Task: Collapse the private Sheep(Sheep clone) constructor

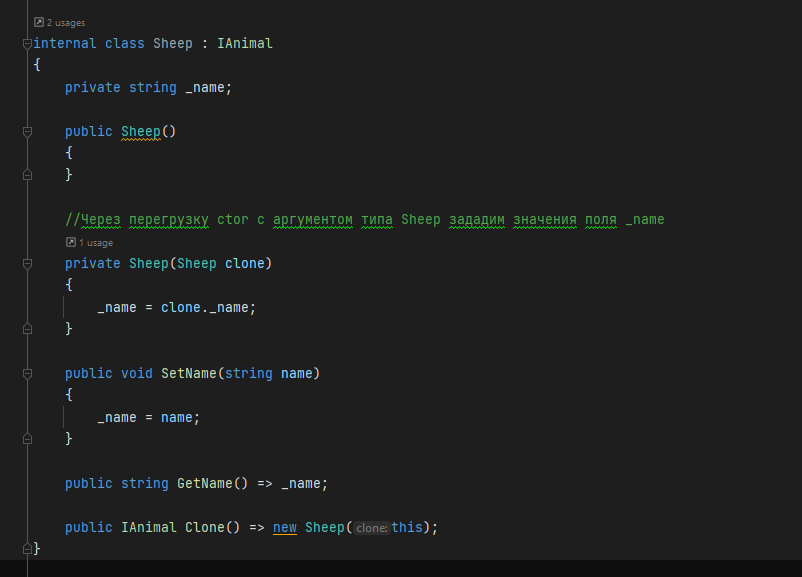Action: point(28,264)
